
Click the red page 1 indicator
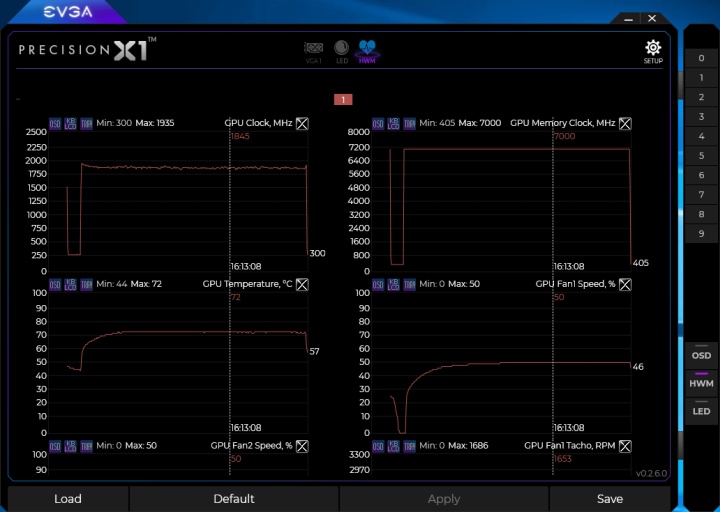point(343,100)
